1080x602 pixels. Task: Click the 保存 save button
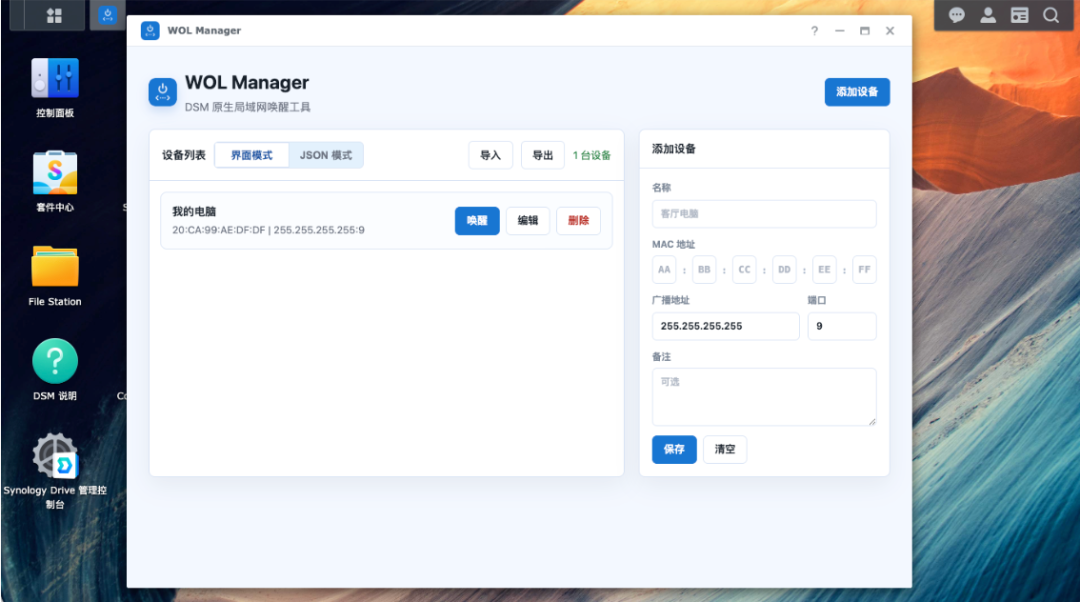click(x=674, y=449)
